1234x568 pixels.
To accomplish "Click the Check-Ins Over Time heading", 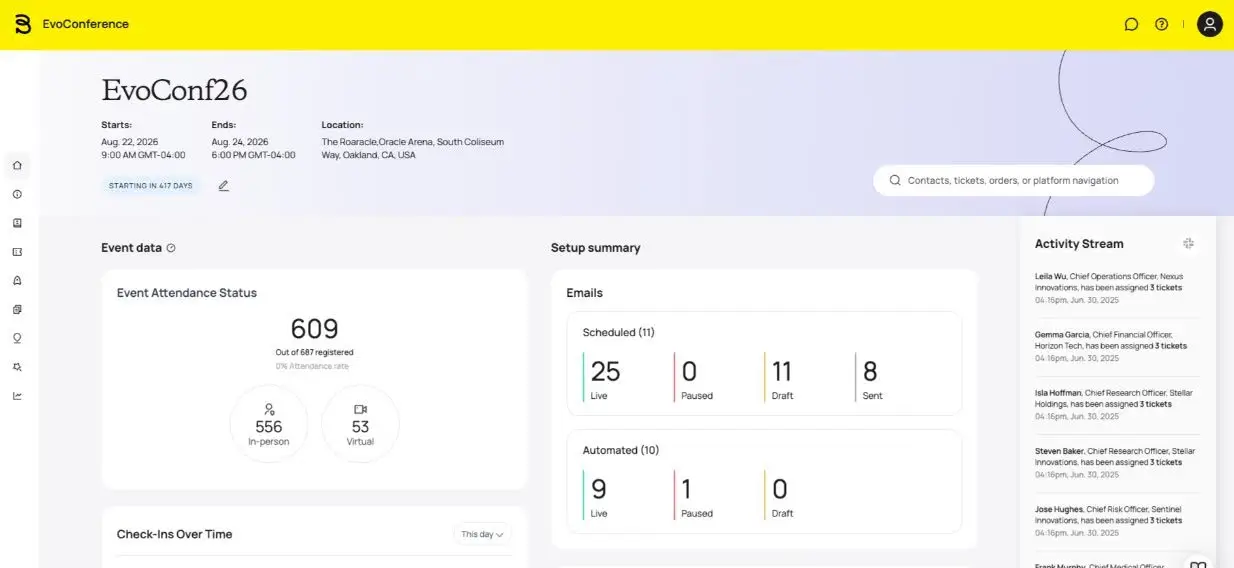I will tap(175, 534).
